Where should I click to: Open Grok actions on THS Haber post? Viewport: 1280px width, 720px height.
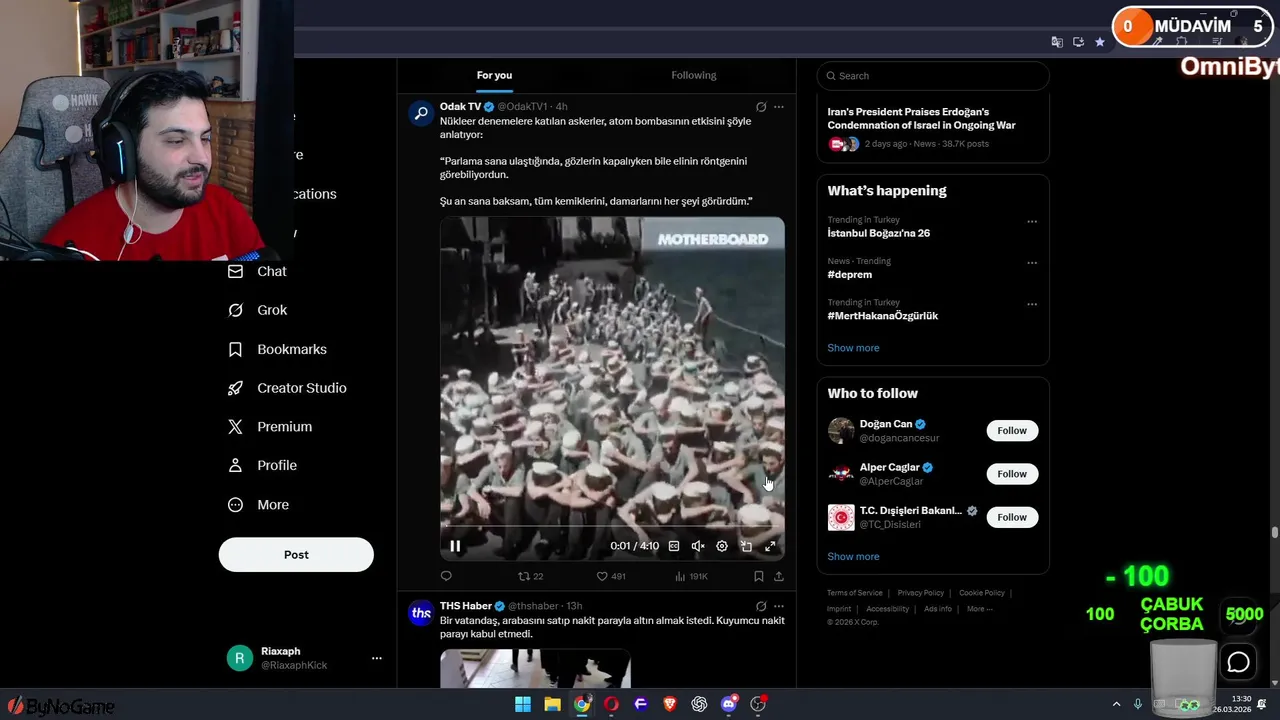tap(761, 606)
